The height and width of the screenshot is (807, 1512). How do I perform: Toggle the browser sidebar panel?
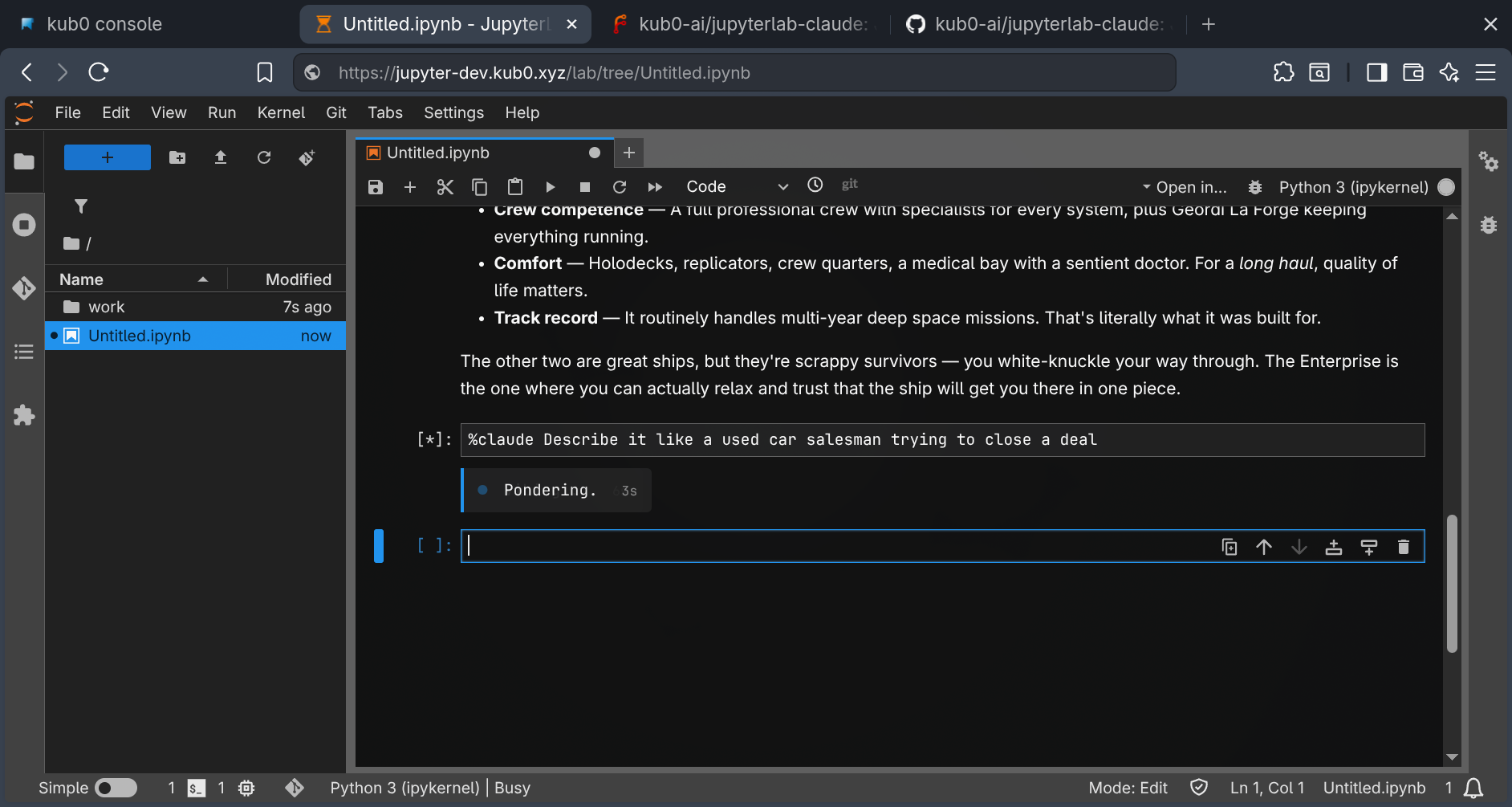pos(1376,72)
